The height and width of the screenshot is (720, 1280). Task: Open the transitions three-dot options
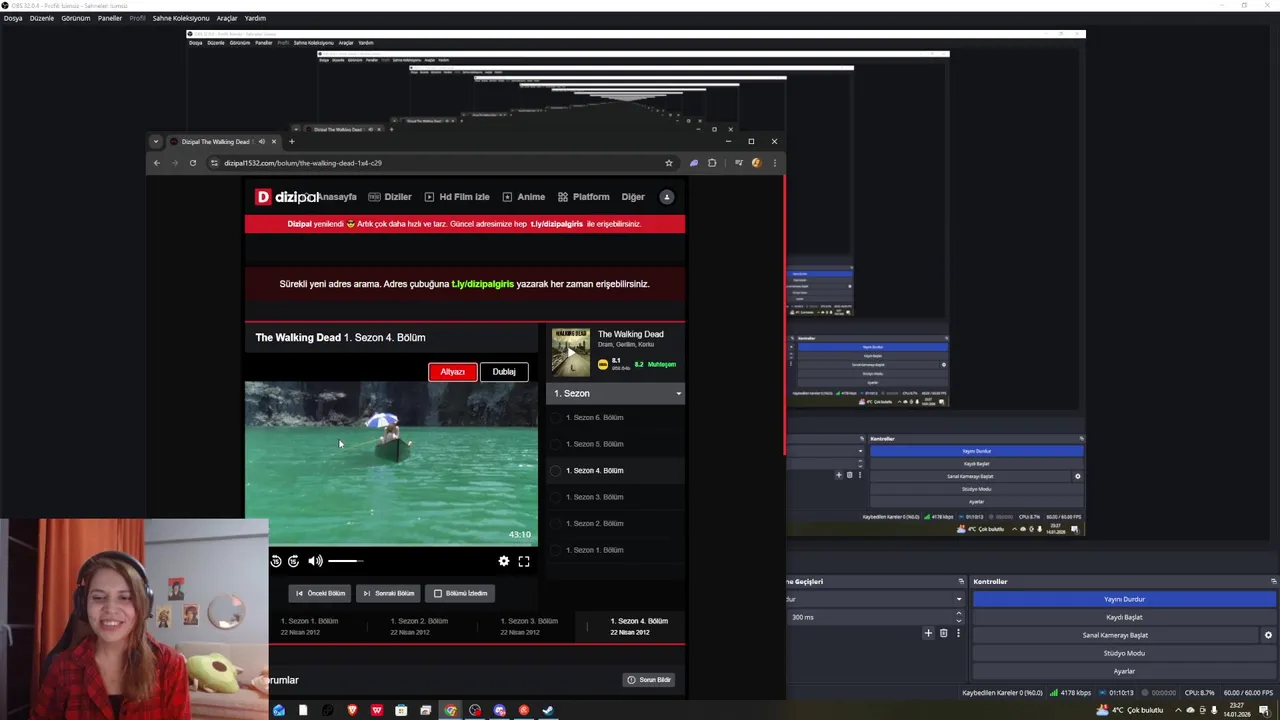(958, 633)
